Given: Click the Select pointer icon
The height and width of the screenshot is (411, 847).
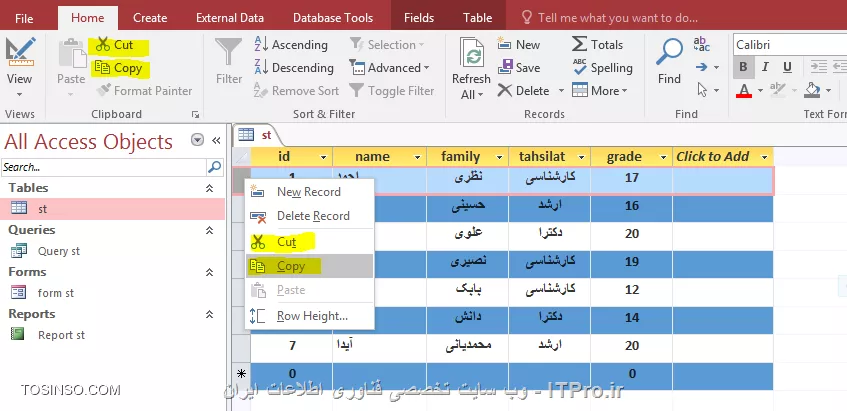Looking at the screenshot, I should click(x=702, y=90).
